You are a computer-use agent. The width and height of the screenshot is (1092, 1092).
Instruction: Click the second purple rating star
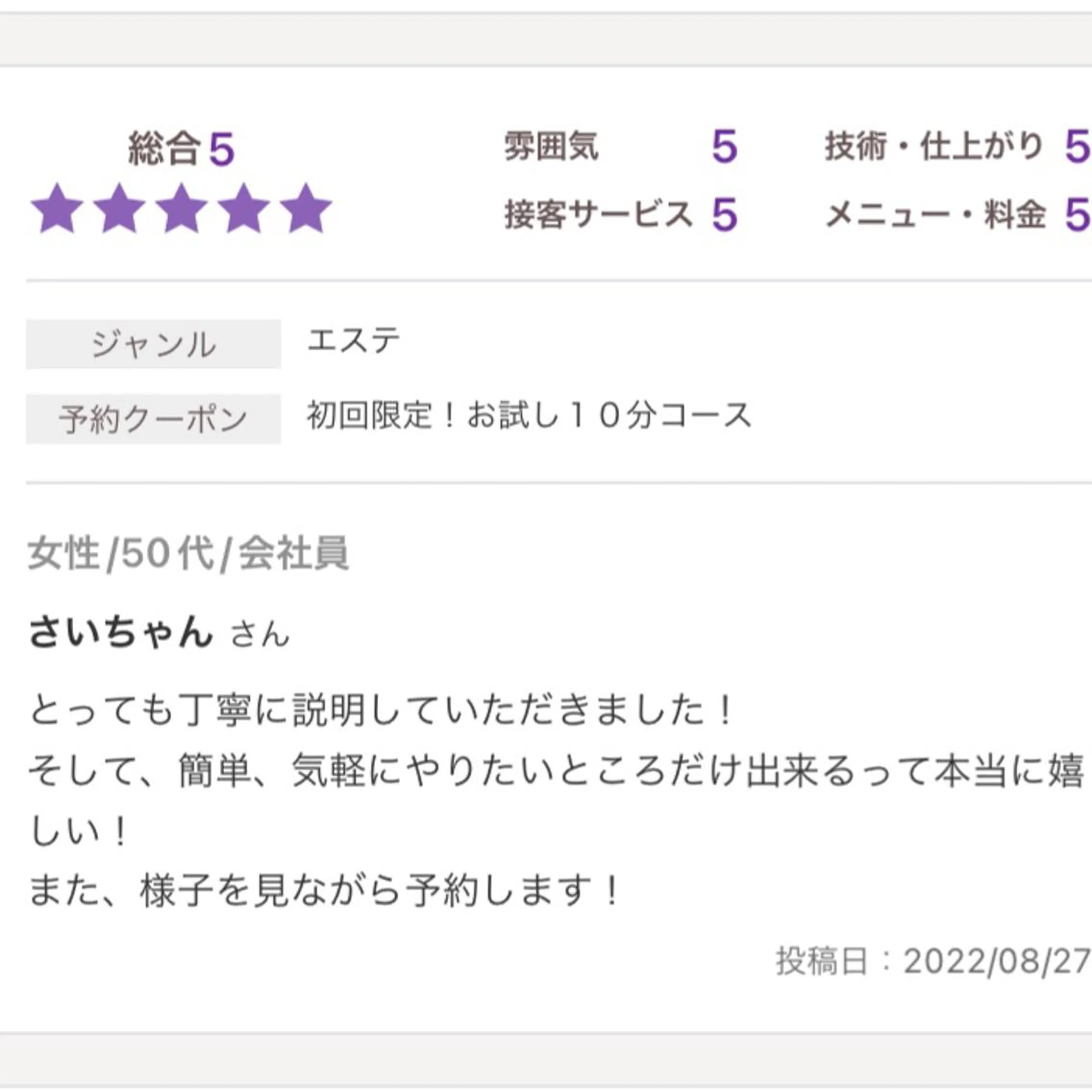(x=119, y=209)
